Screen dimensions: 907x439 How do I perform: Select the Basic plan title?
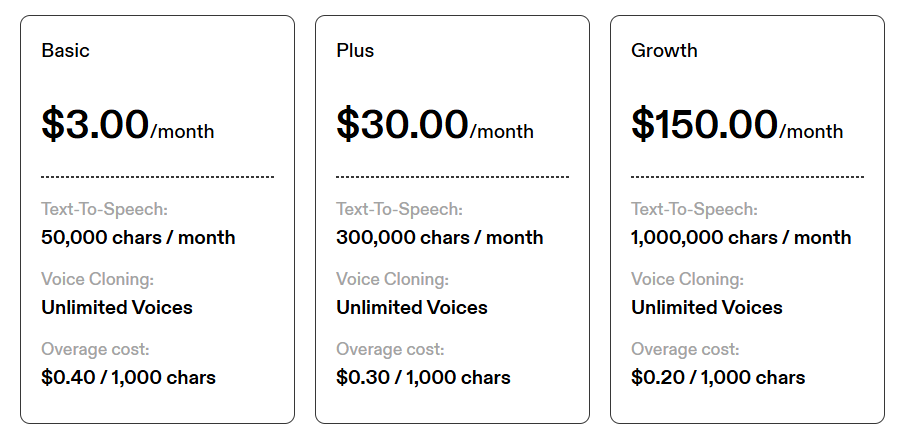tap(65, 50)
